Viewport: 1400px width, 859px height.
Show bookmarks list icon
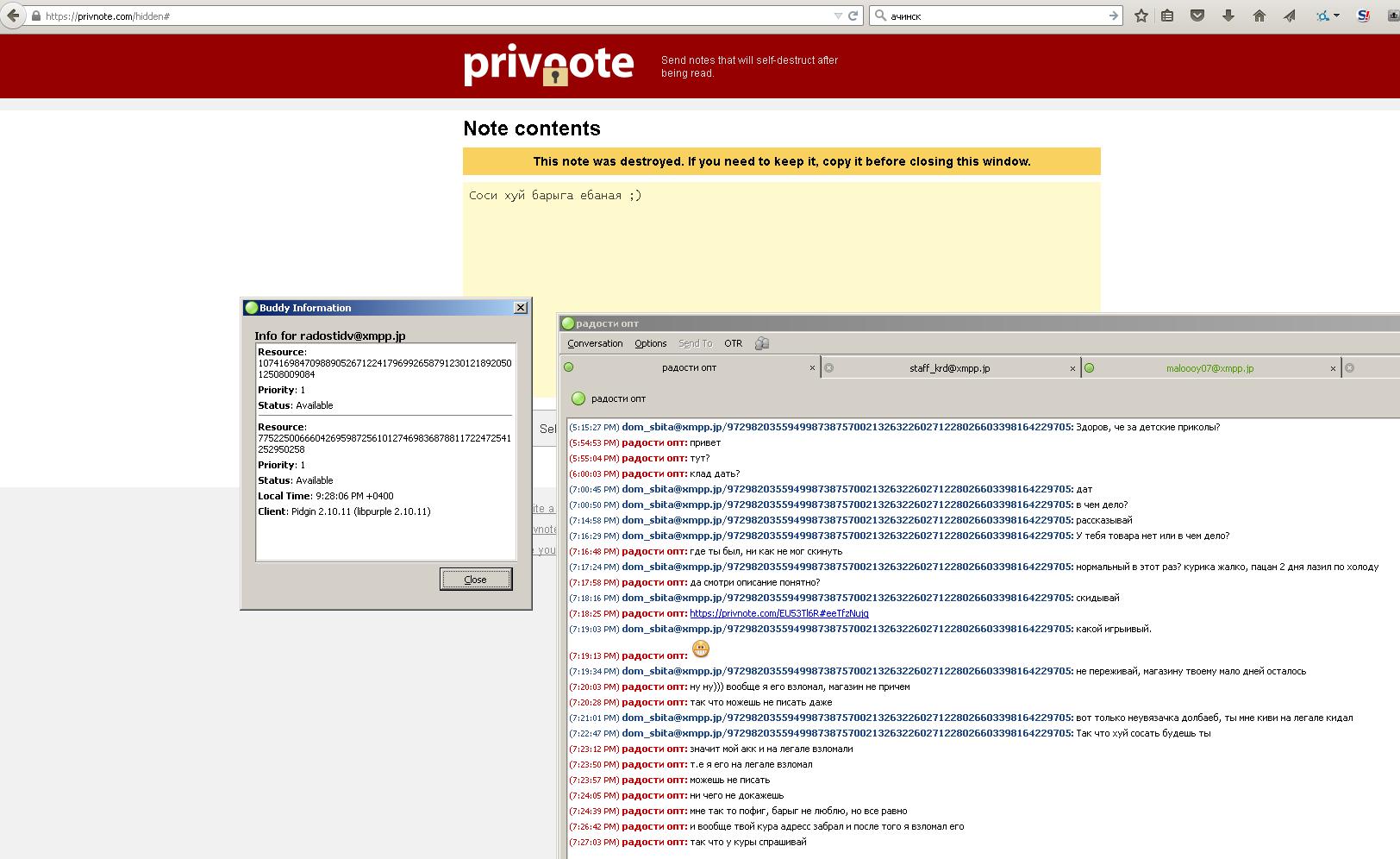click(x=1167, y=16)
